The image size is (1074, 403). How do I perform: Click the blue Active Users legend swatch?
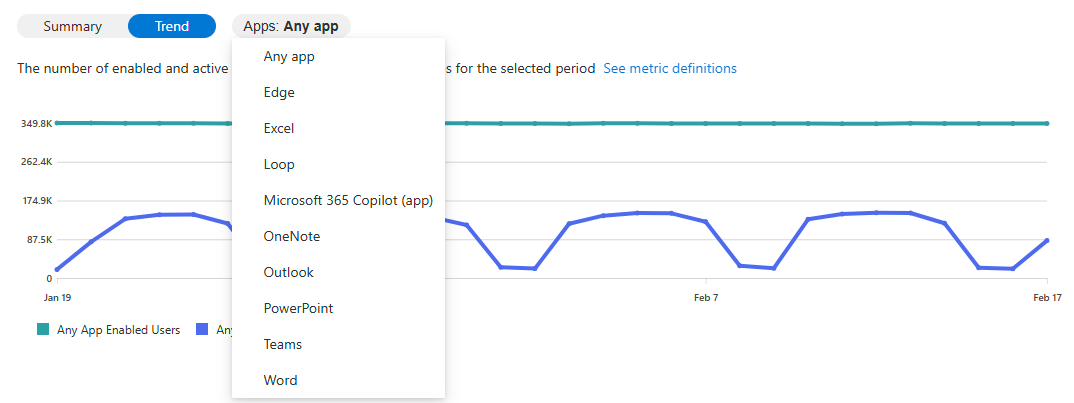(x=202, y=330)
